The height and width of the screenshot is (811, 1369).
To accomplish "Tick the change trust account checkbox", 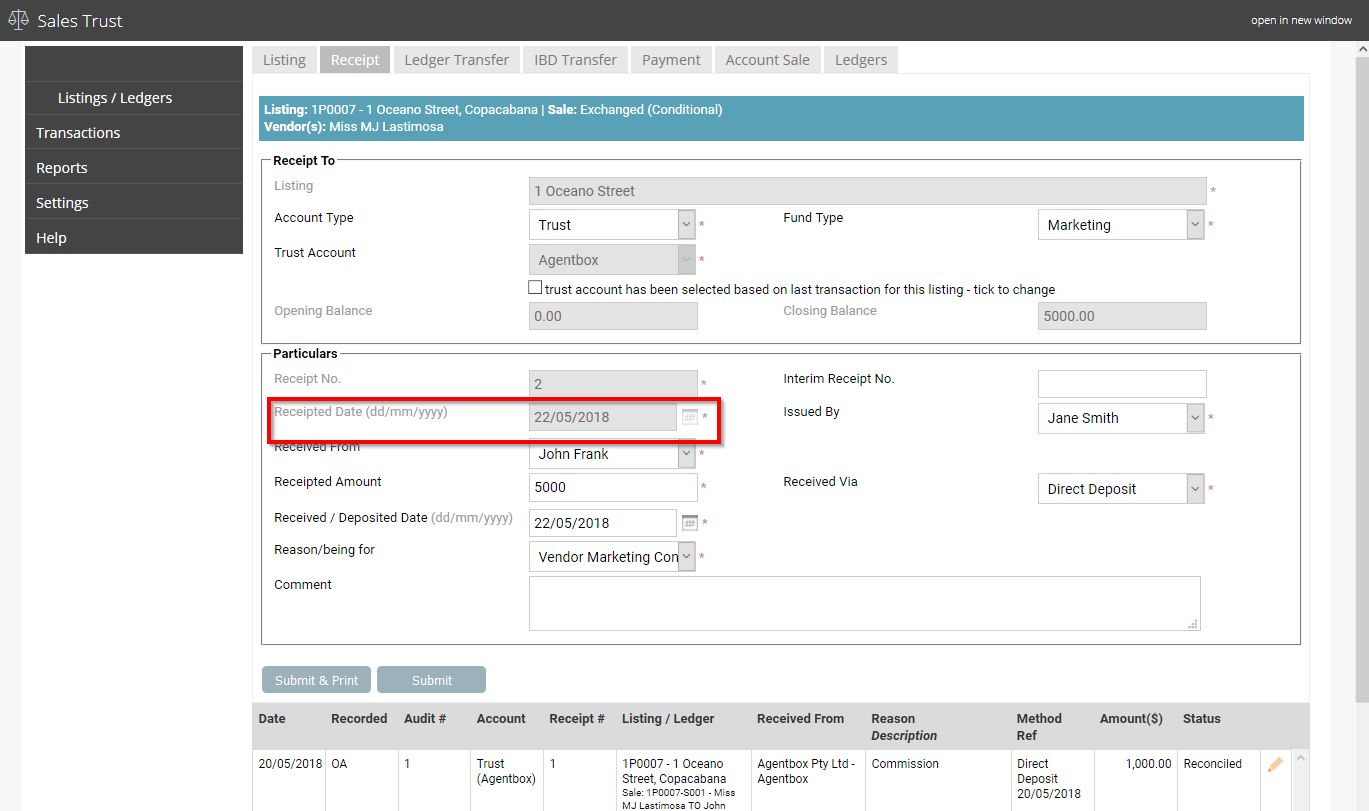I will [x=535, y=288].
